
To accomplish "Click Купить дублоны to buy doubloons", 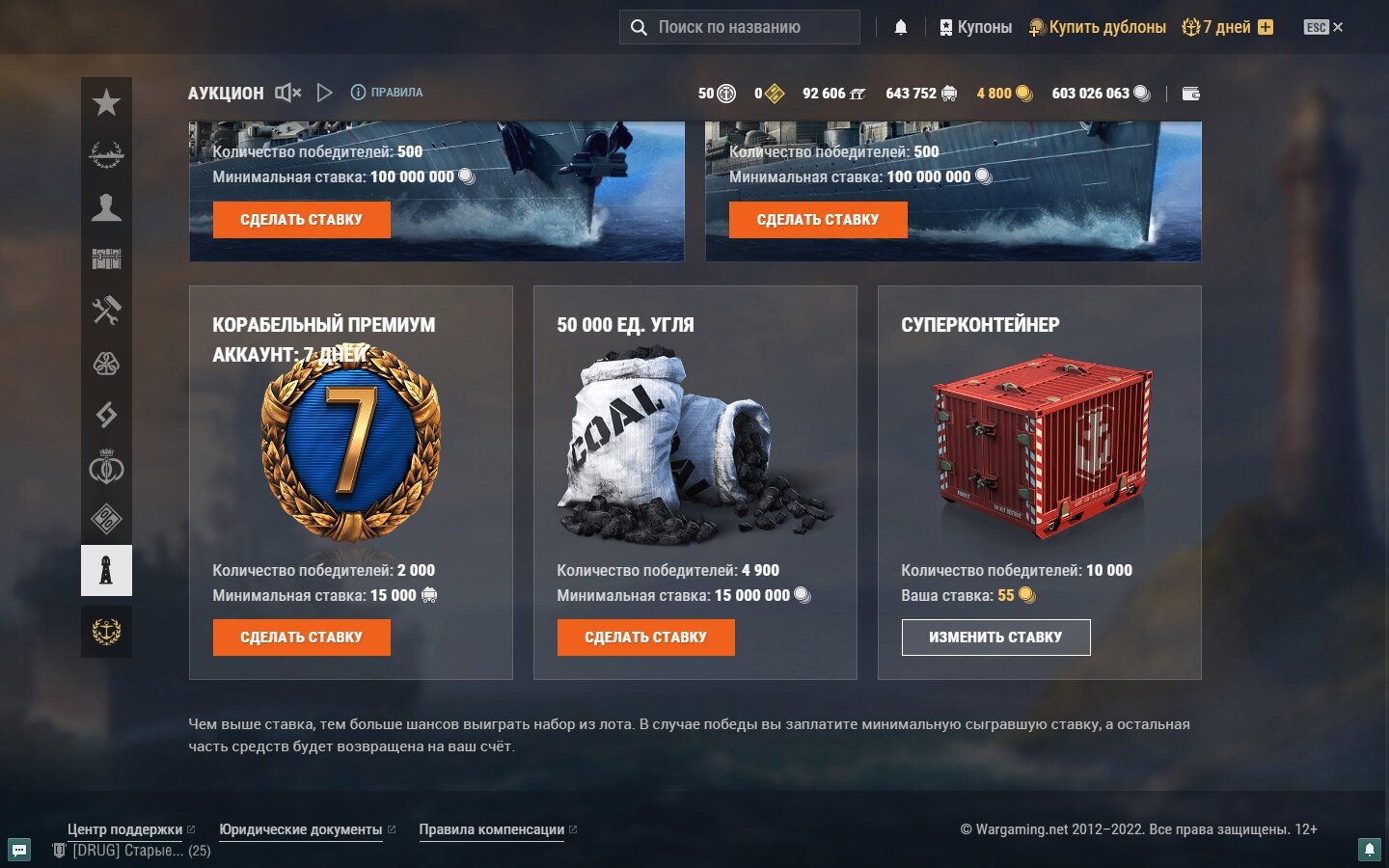I will pos(1097,27).
